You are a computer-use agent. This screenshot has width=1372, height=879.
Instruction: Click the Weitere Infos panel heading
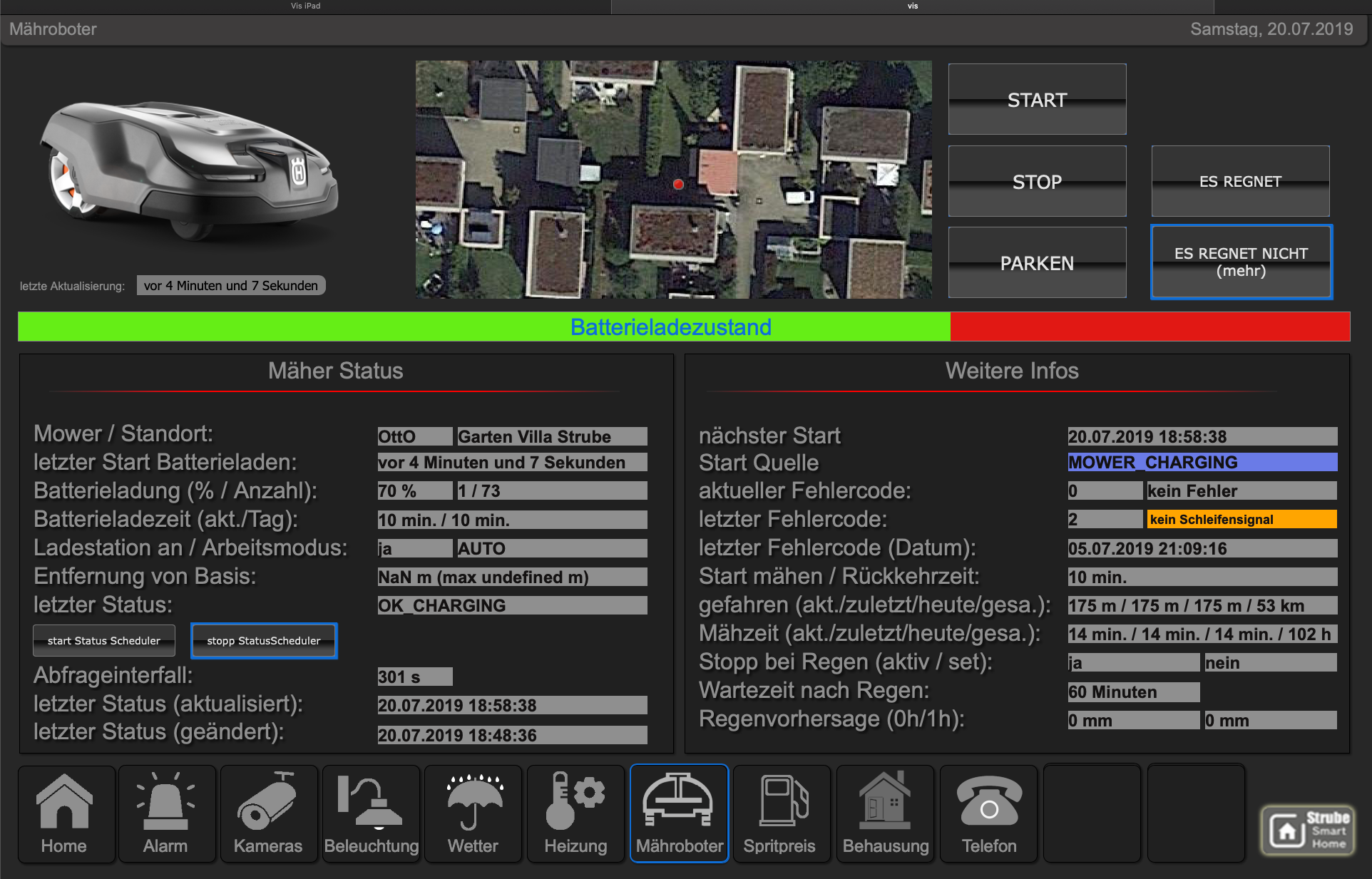point(1012,371)
